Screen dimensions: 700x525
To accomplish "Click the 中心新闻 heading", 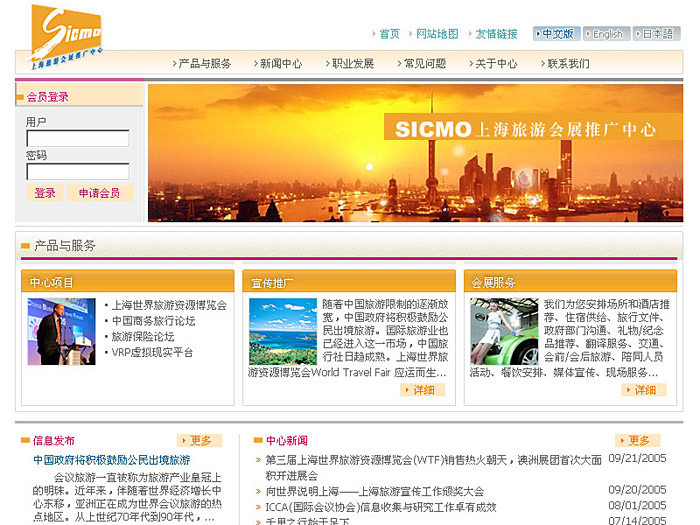I will [x=287, y=441].
